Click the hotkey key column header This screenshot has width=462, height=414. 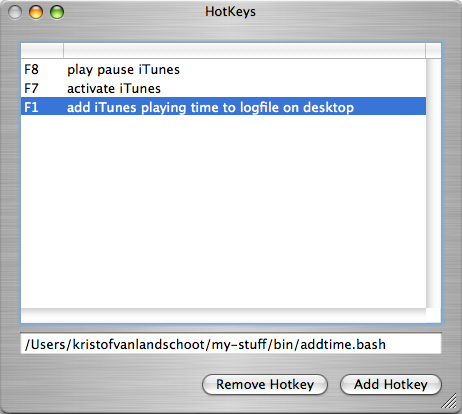point(42,51)
